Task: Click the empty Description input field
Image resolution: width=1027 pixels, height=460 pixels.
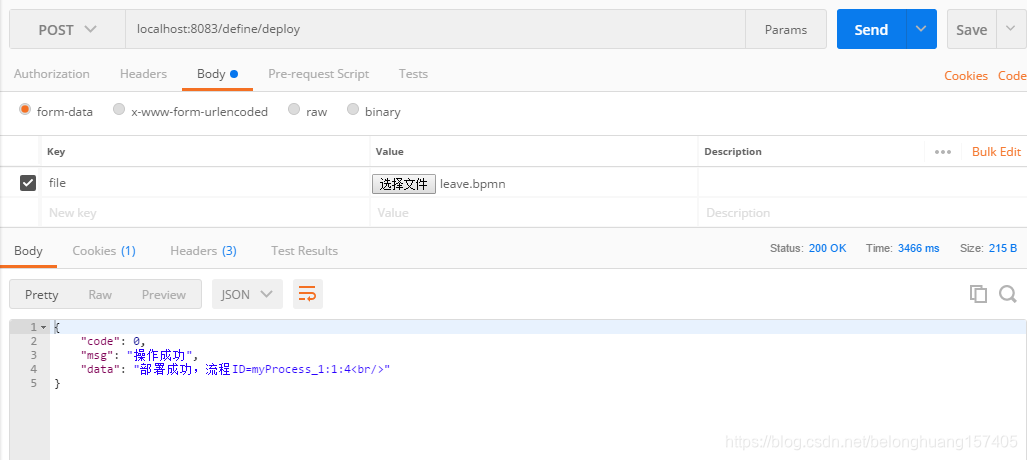Action: coord(862,213)
